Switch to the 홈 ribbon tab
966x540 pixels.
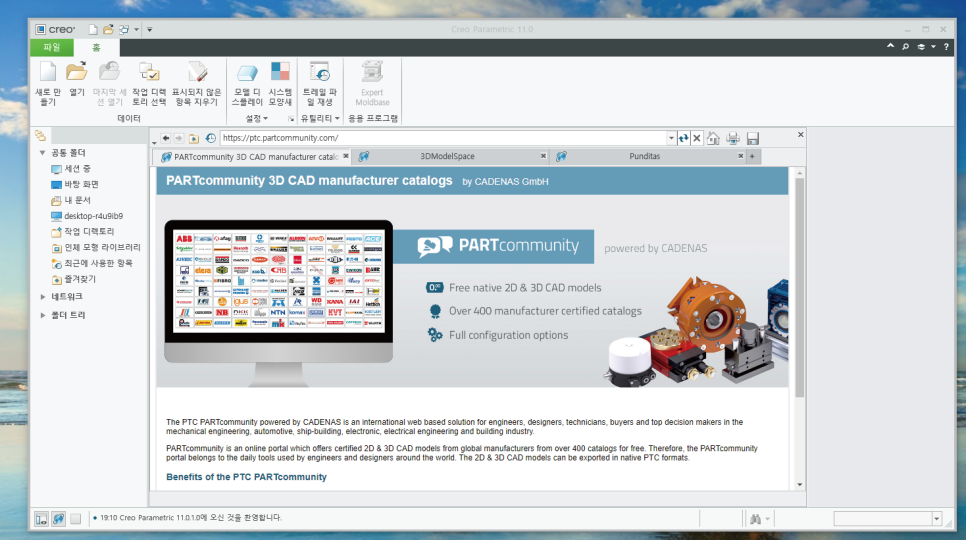pos(96,47)
